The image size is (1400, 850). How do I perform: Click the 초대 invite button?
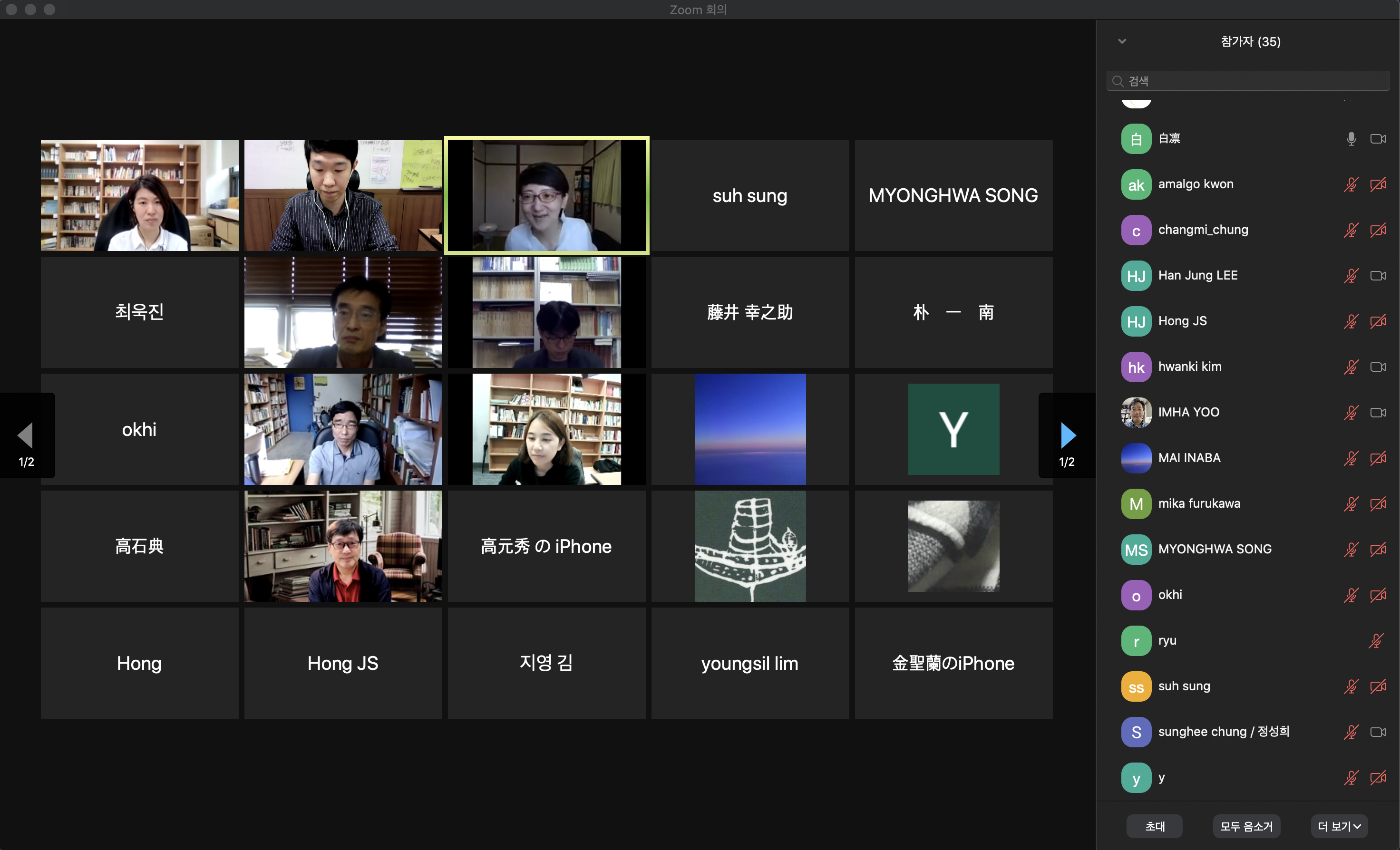coord(1155,826)
